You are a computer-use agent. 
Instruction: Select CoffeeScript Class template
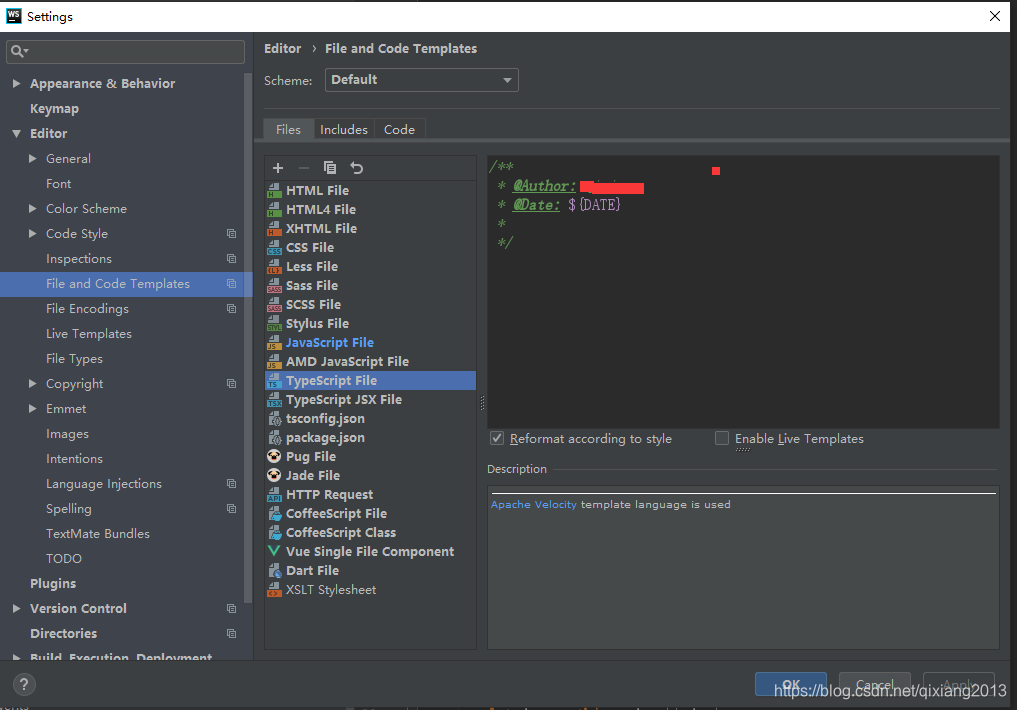370,532
